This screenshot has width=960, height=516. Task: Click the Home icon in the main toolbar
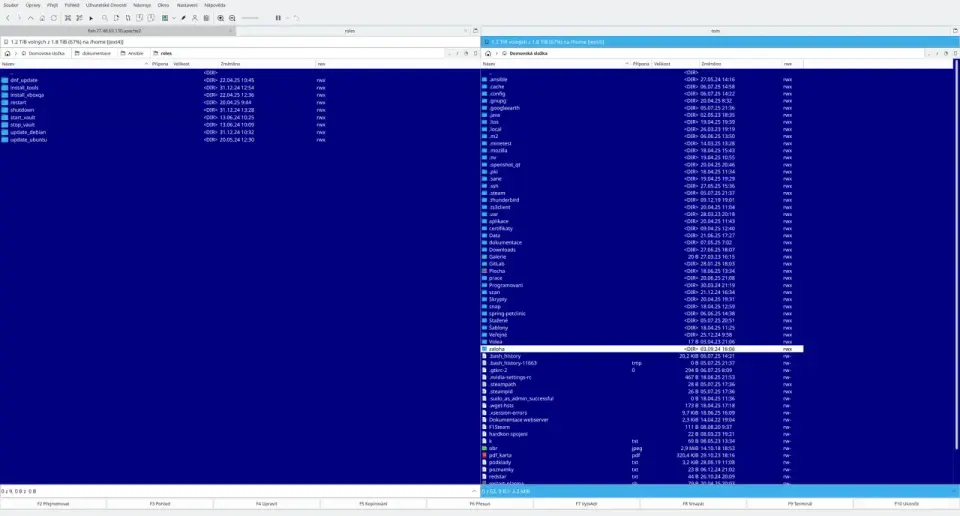tap(42, 18)
